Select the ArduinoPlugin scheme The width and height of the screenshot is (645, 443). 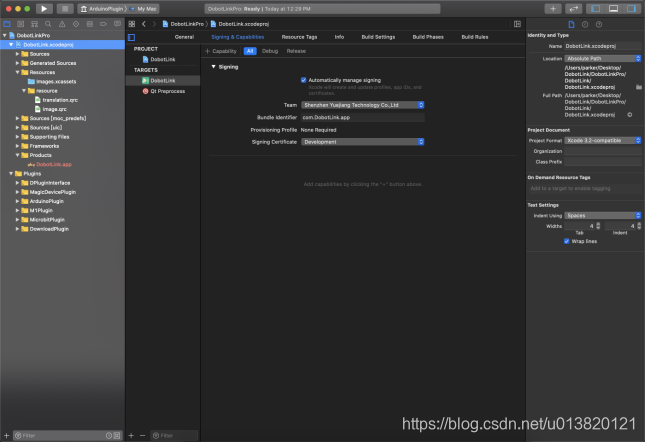tap(103, 9)
